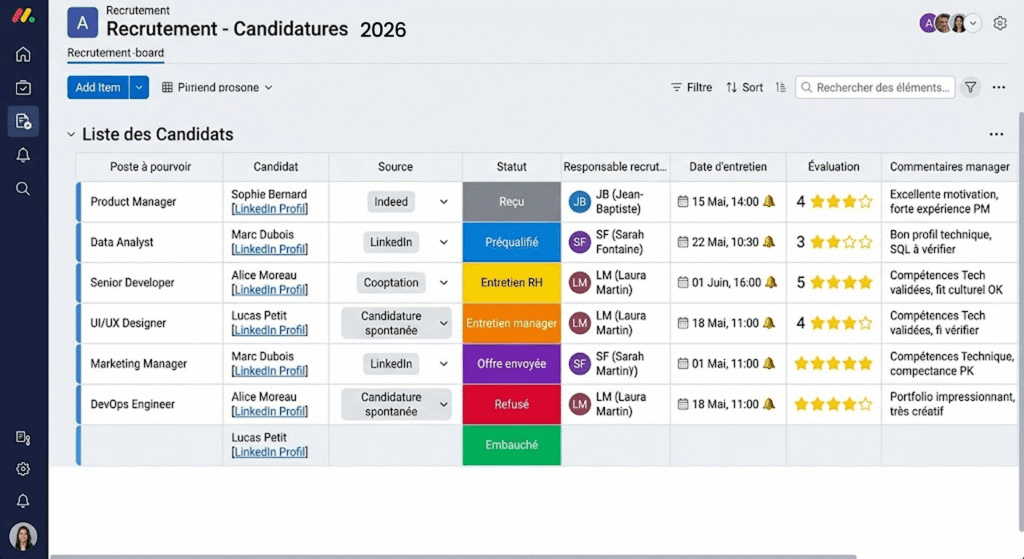Open the toolbar three-dots more menu
1024x559 pixels.
[999, 88]
